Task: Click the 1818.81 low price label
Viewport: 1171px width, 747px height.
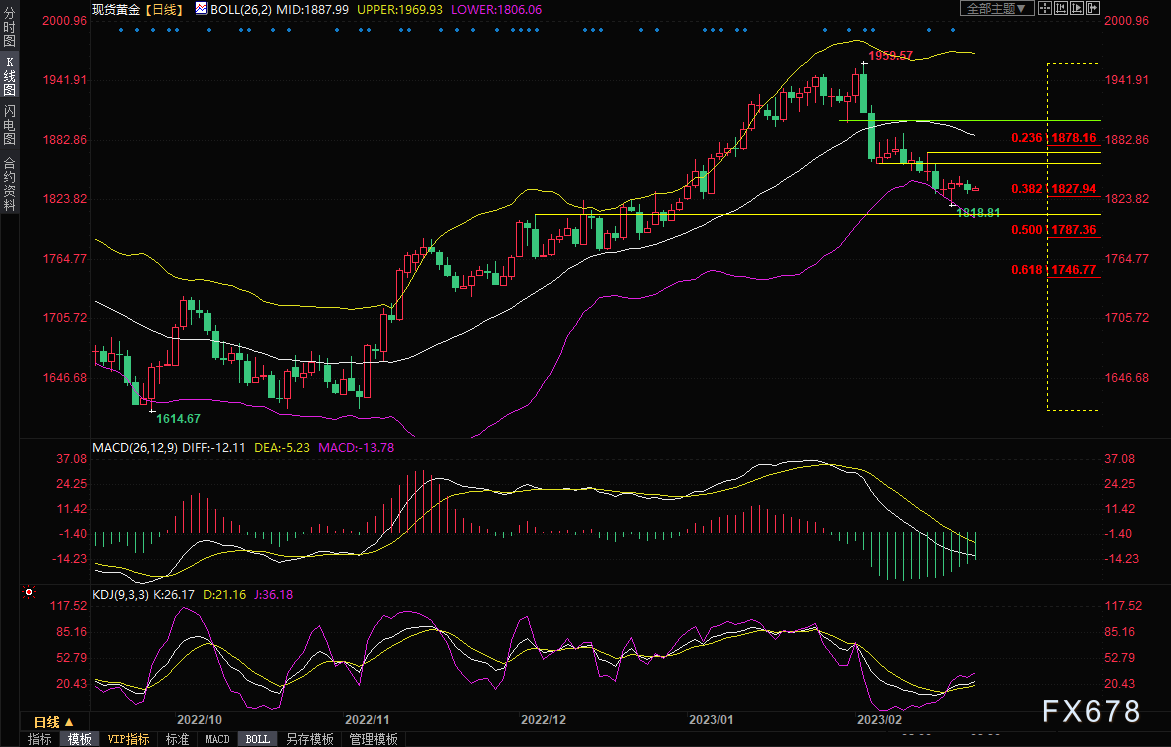Action: coord(978,212)
